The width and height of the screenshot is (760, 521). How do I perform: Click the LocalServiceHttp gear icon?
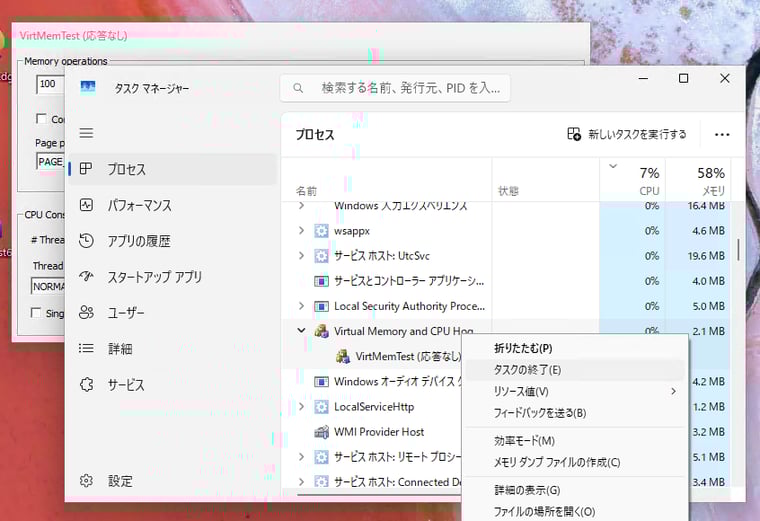click(x=321, y=407)
